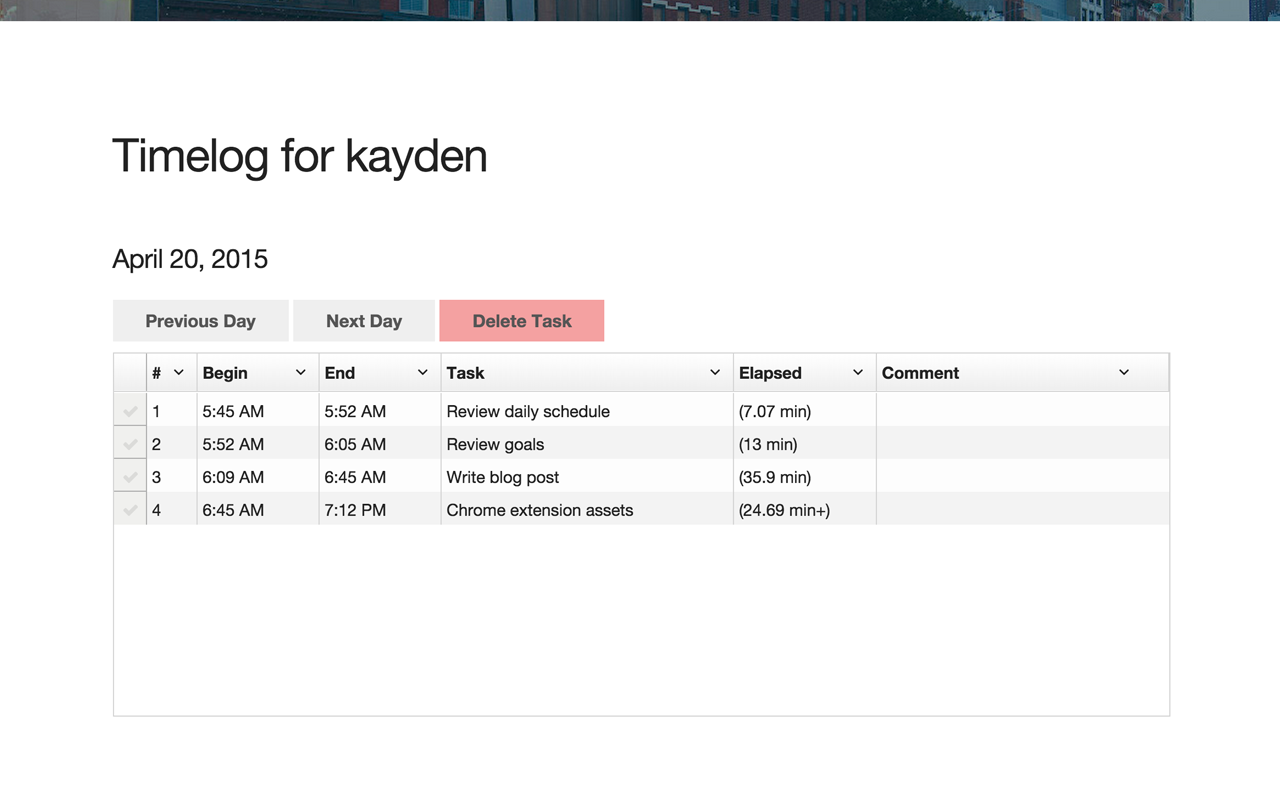Open the Begin column dropdown menu
Image resolution: width=1280 pixels, height=800 pixels.
300,373
